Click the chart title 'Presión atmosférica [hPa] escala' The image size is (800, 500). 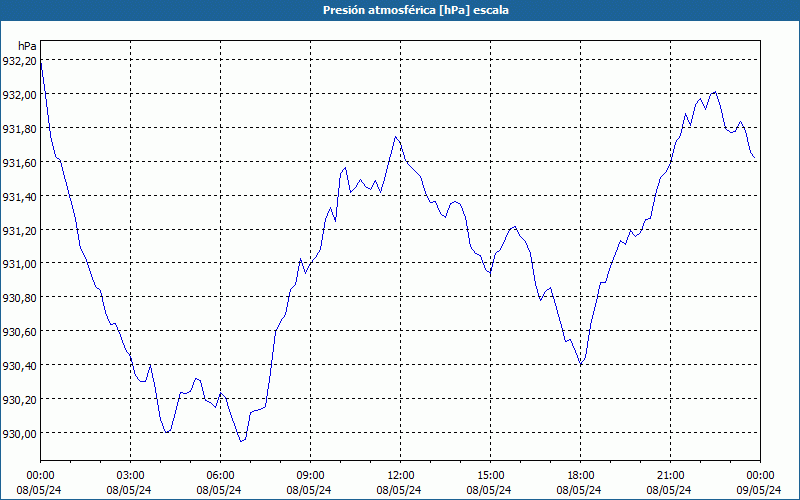click(x=415, y=10)
